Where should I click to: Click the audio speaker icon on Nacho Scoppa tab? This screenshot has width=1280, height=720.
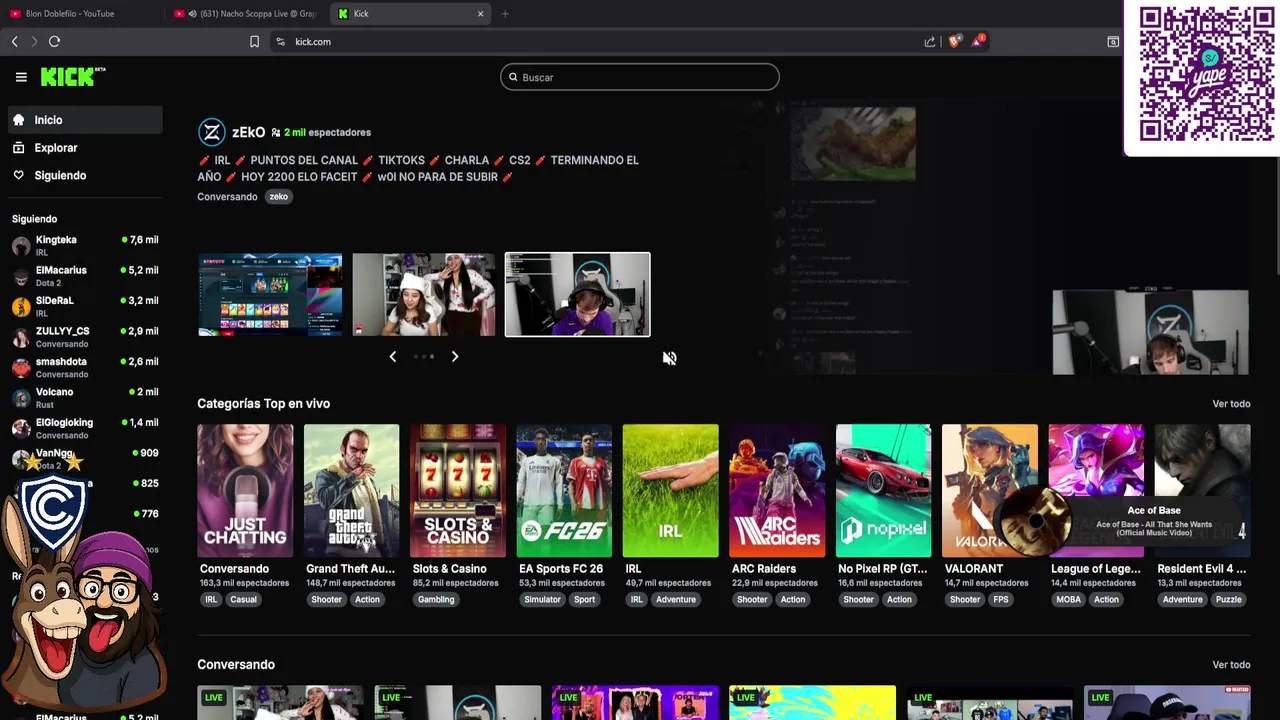pos(192,14)
